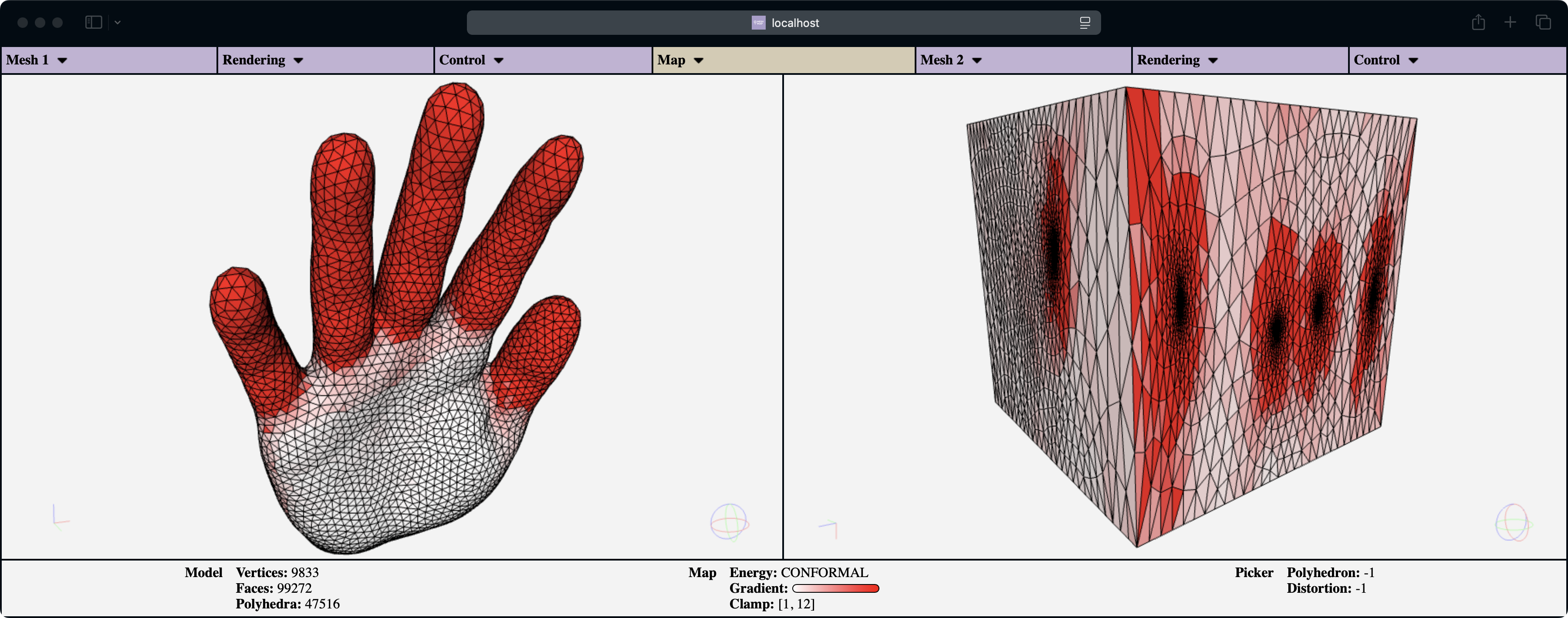The width and height of the screenshot is (1568, 618).
Task: Click the page layout icon inside the address bar
Action: (1085, 23)
